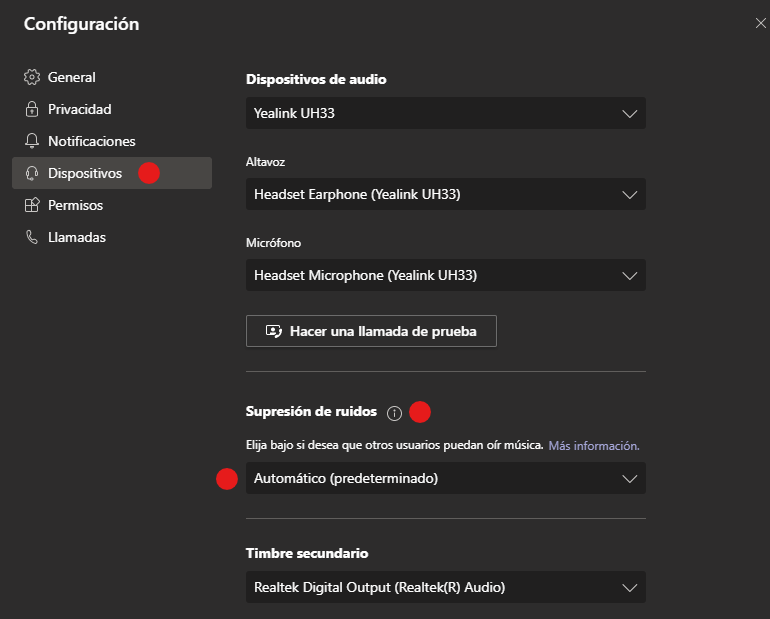The image size is (770, 619).
Task: Click the Dispositivos headset icon
Action: point(31,173)
